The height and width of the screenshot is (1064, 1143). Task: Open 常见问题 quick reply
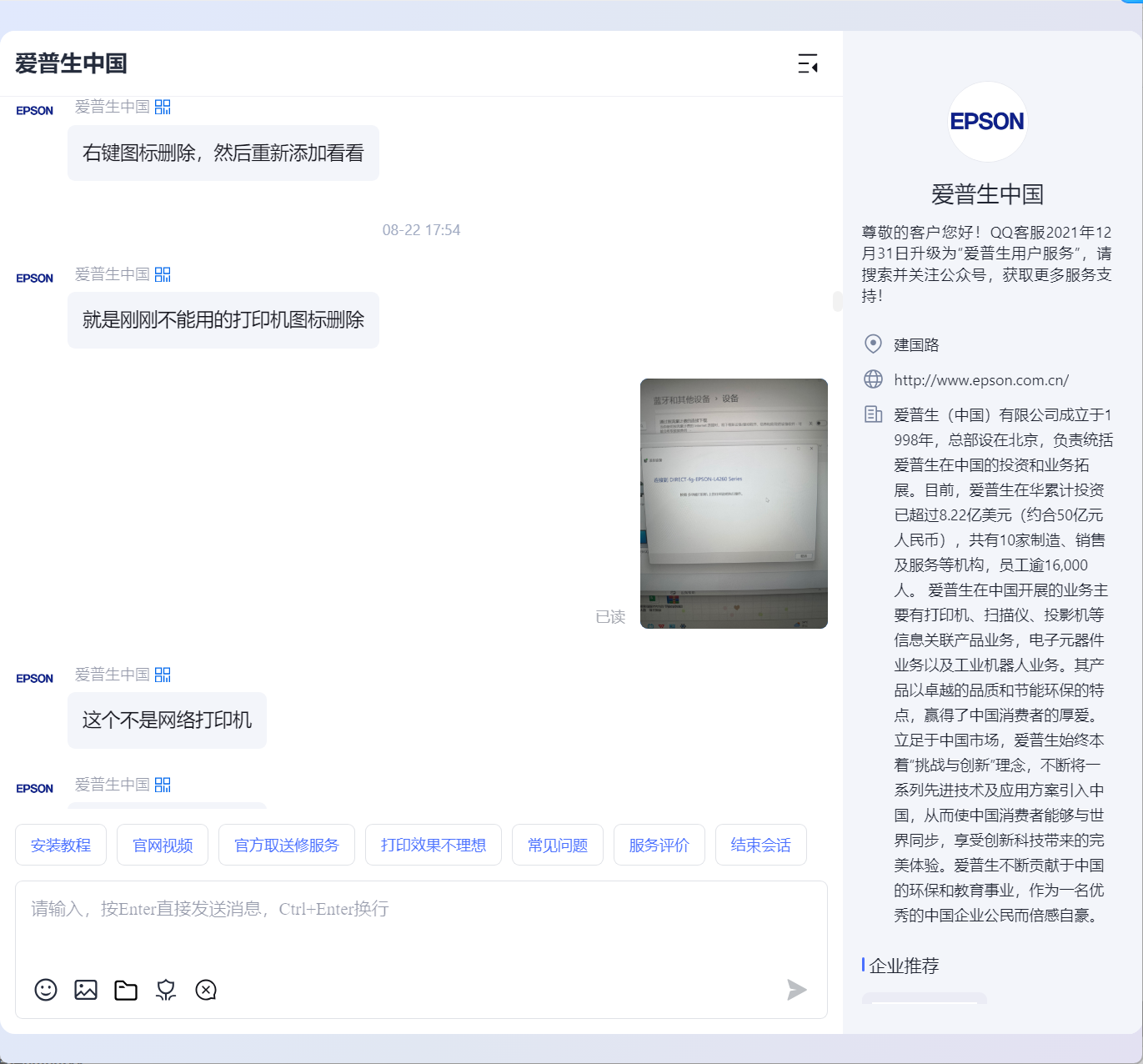click(x=558, y=845)
